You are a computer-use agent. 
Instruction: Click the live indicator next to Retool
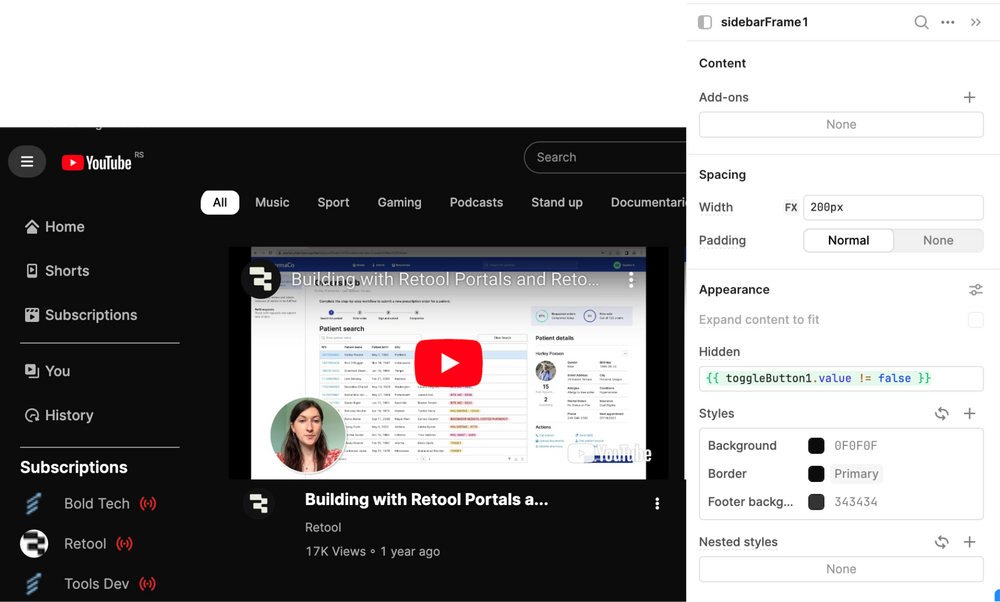tap(124, 544)
